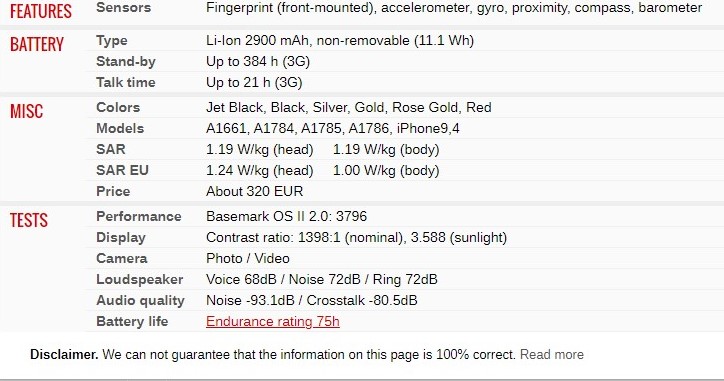This screenshot has height=381, width=724.
Task: Click the Performance test label
Action: pyautogui.click(x=139, y=217)
